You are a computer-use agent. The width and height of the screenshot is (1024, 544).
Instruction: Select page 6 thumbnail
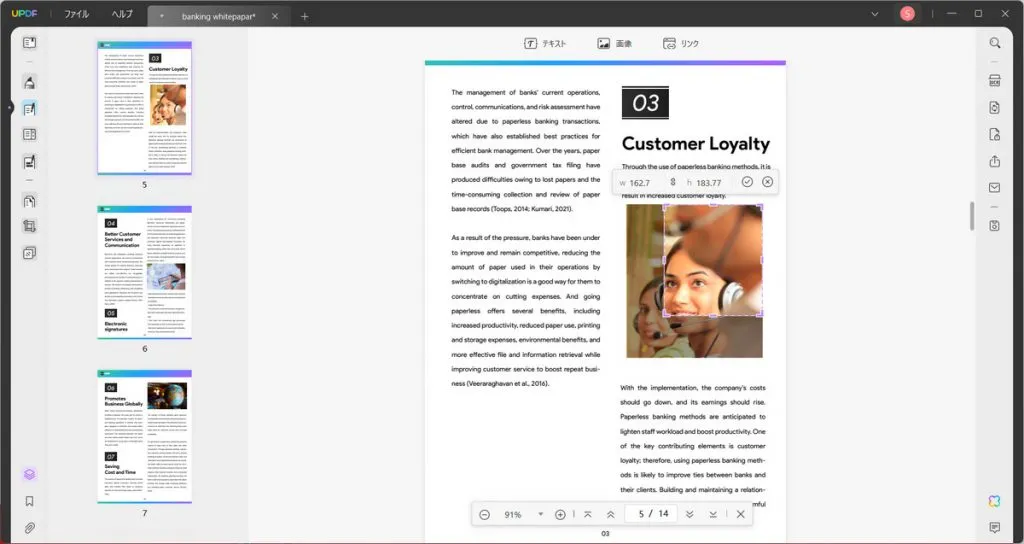(144, 272)
